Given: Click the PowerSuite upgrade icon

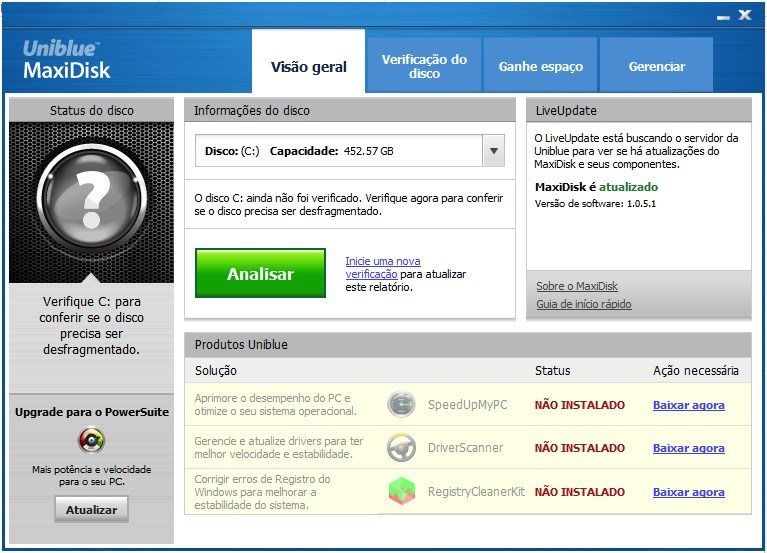Looking at the screenshot, I should 91,440.
